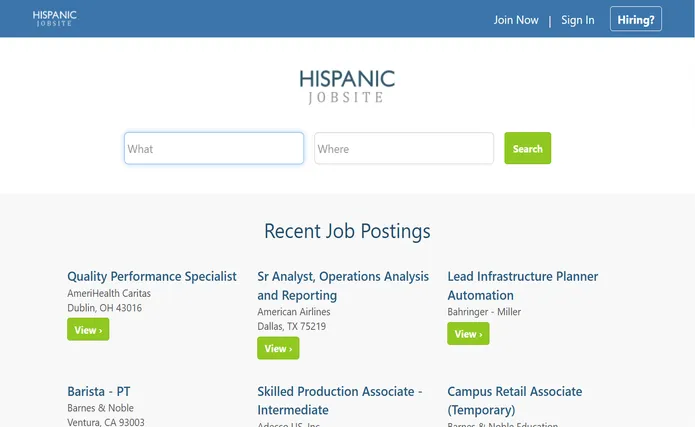Click the AmeriHealth Caritas company name
695x427 pixels.
coord(109,293)
